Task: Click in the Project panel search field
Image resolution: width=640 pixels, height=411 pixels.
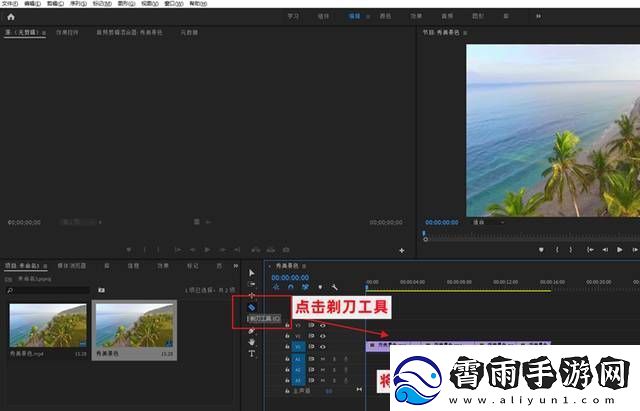Action: coord(52,290)
